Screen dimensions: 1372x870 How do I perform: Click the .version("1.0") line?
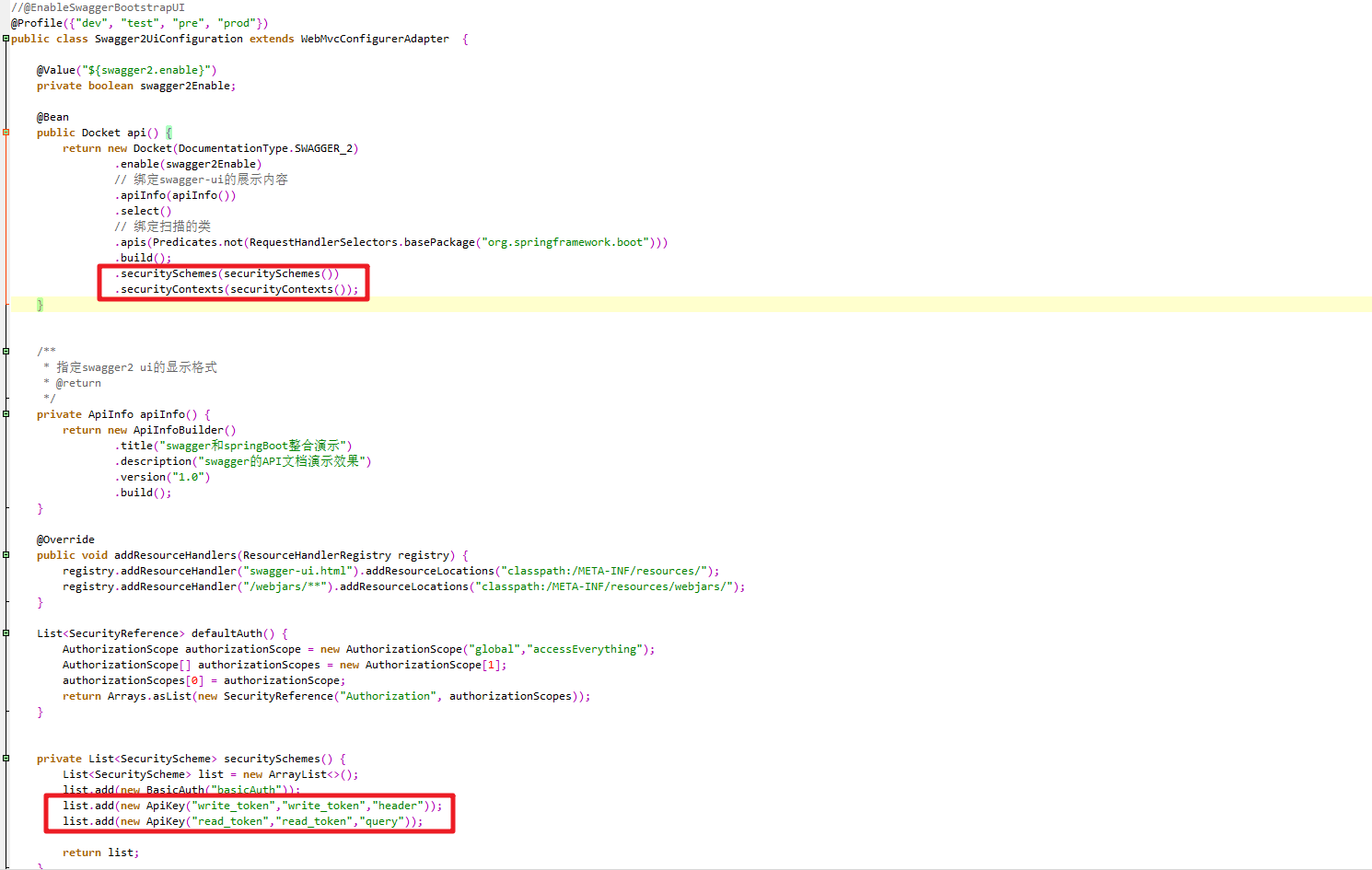(161, 476)
